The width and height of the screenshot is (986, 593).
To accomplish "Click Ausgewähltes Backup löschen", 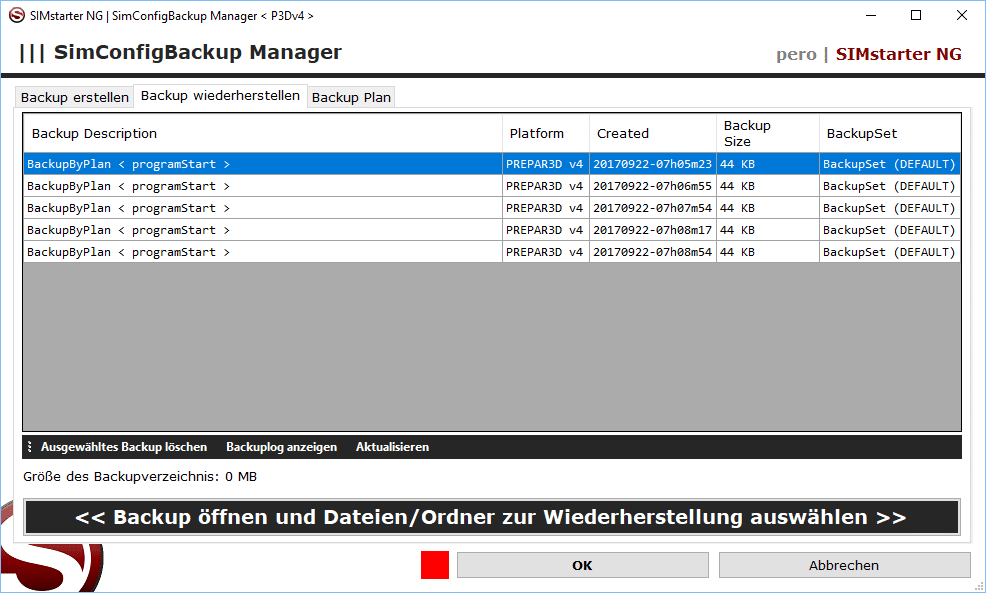I will pyautogui.click(x=124, y=447).
